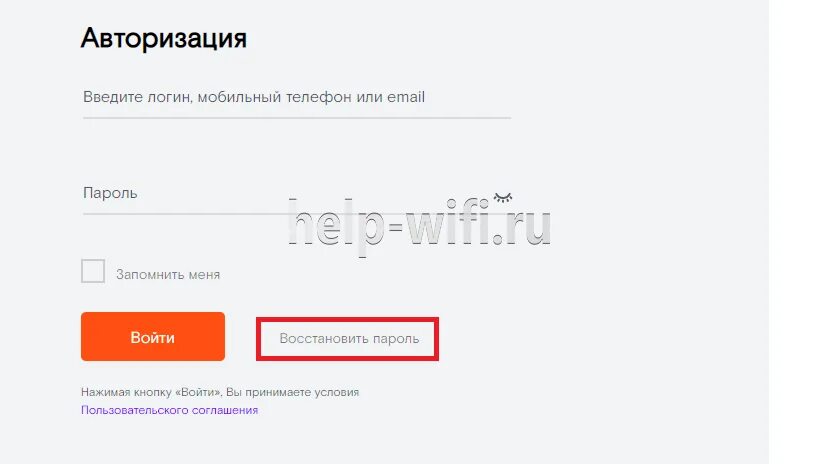Open the Восстановить пароль link

(x=349, y=339)
